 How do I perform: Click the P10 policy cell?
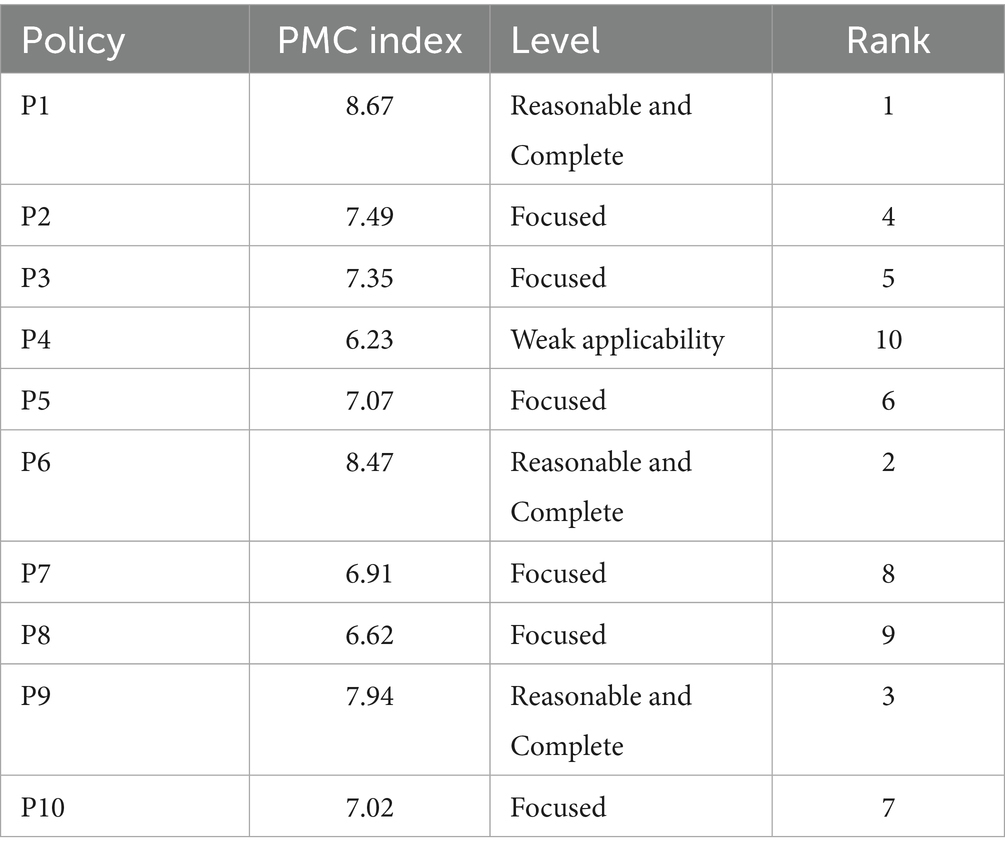(x=43, y=807)
